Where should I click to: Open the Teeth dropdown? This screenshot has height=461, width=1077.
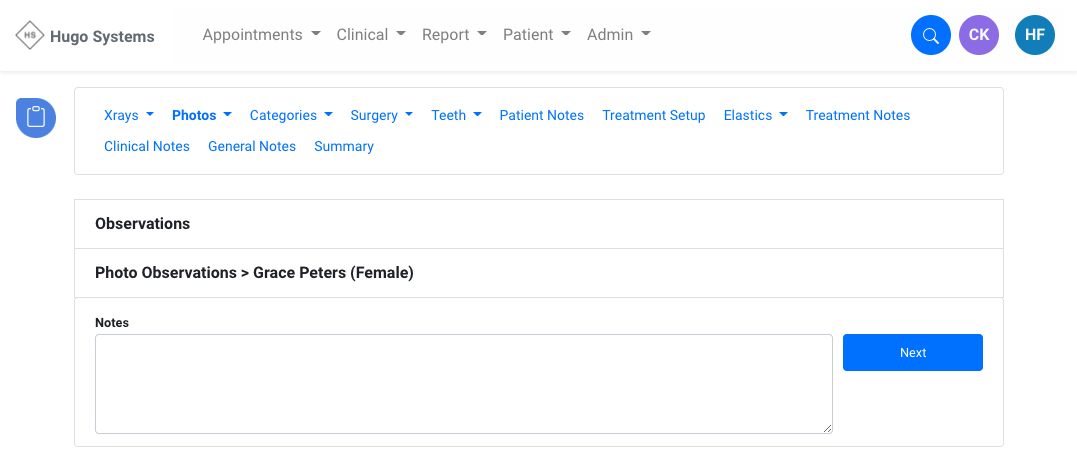[456, 115]
